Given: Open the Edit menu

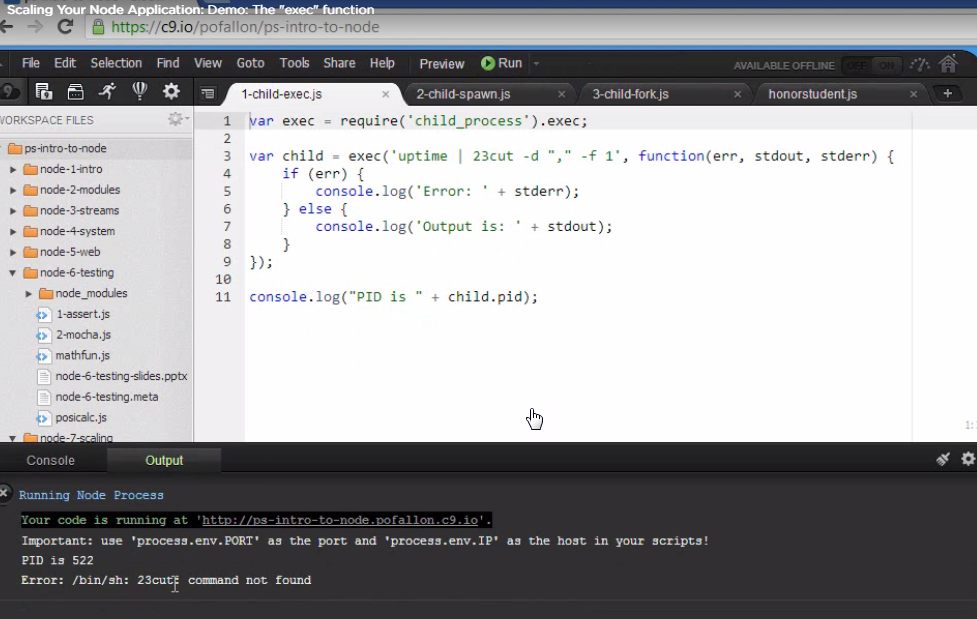Looking at the screenshot, I should click(65, 63).
